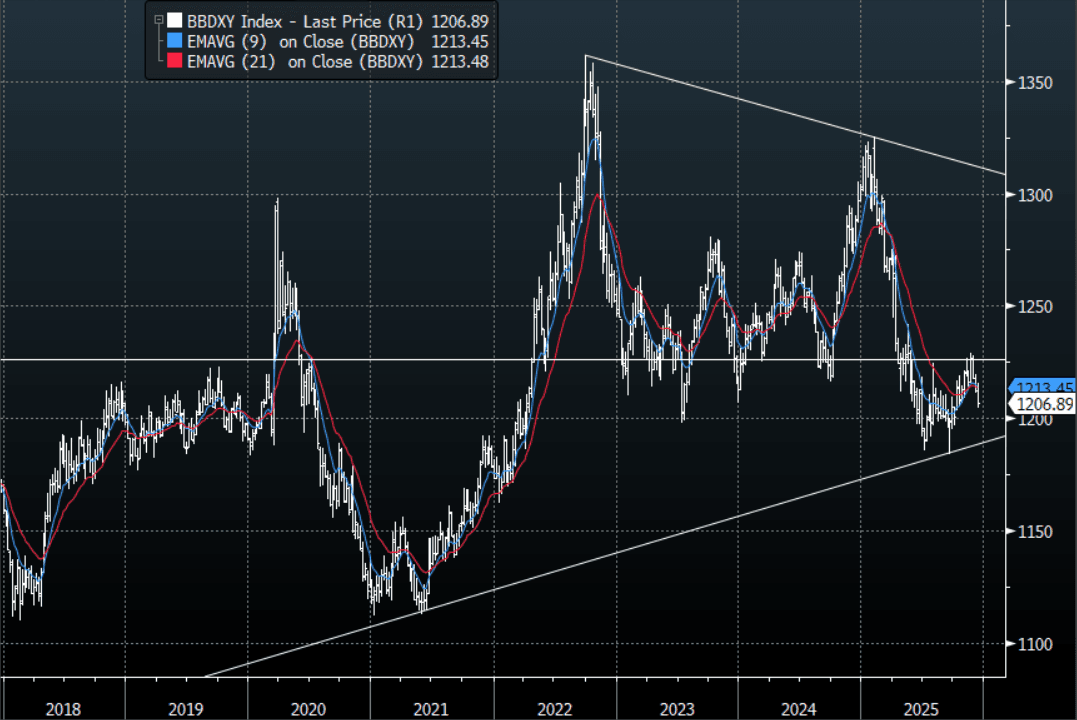Click the 2022 year label on time axis
Image resolution: width=1077 pixels, height=720 pixels.
554,709
